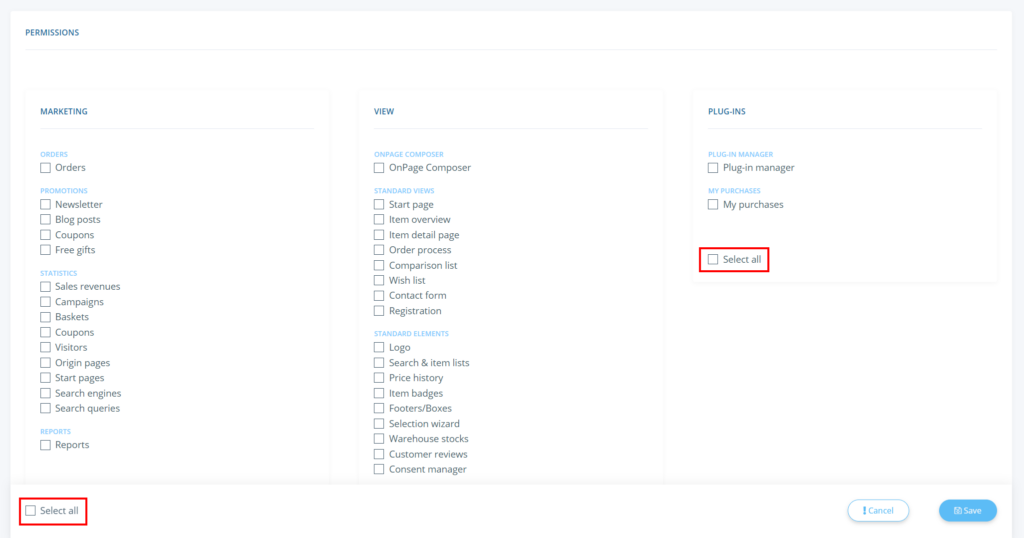Viewport: 1024px width, 538px height.
Task: Tick the Contact form checkbox
Action: coord(379,295)
